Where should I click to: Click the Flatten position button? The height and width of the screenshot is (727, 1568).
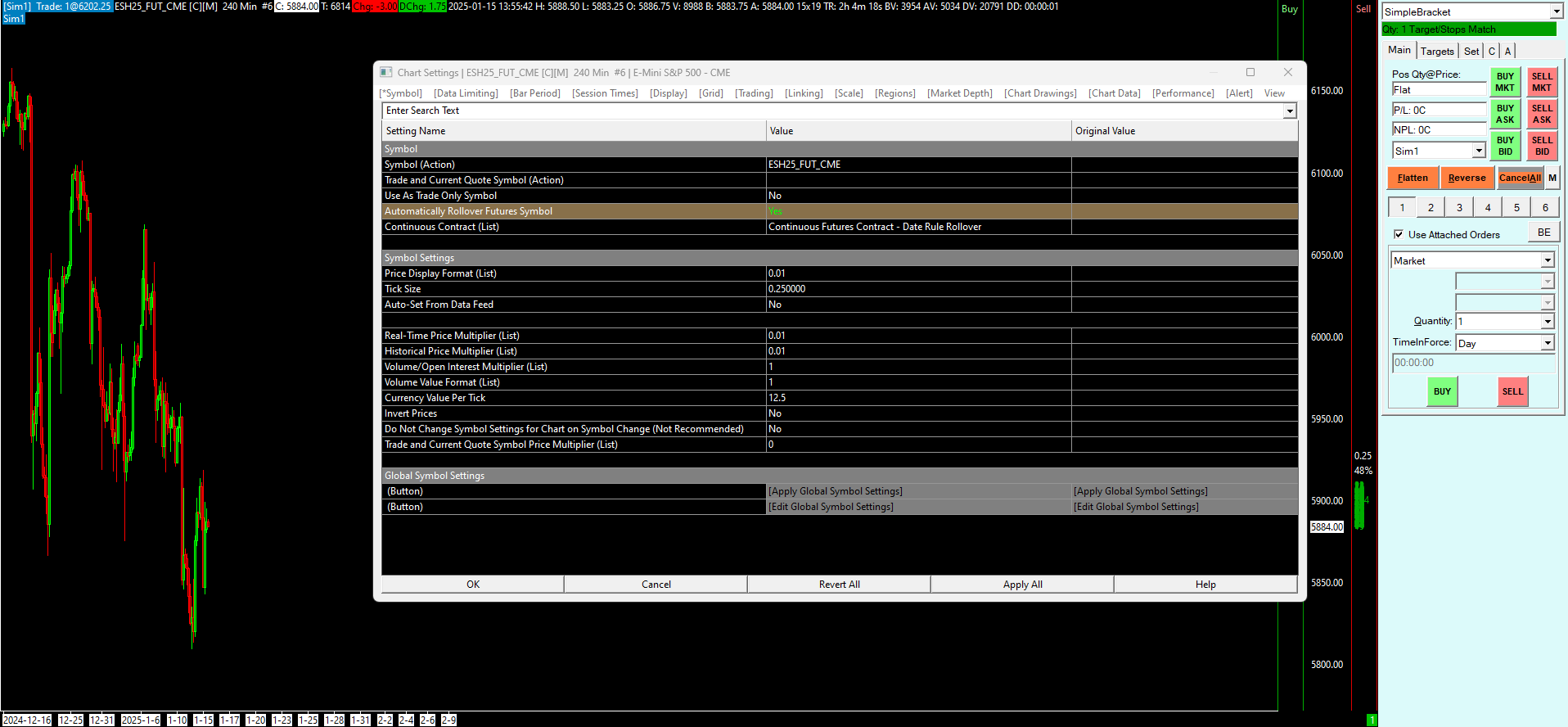1413,178
